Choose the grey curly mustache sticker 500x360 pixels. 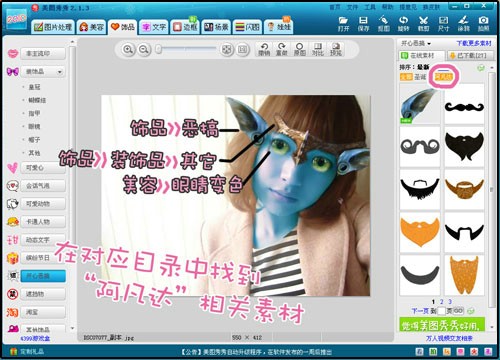tap(420, 147)
